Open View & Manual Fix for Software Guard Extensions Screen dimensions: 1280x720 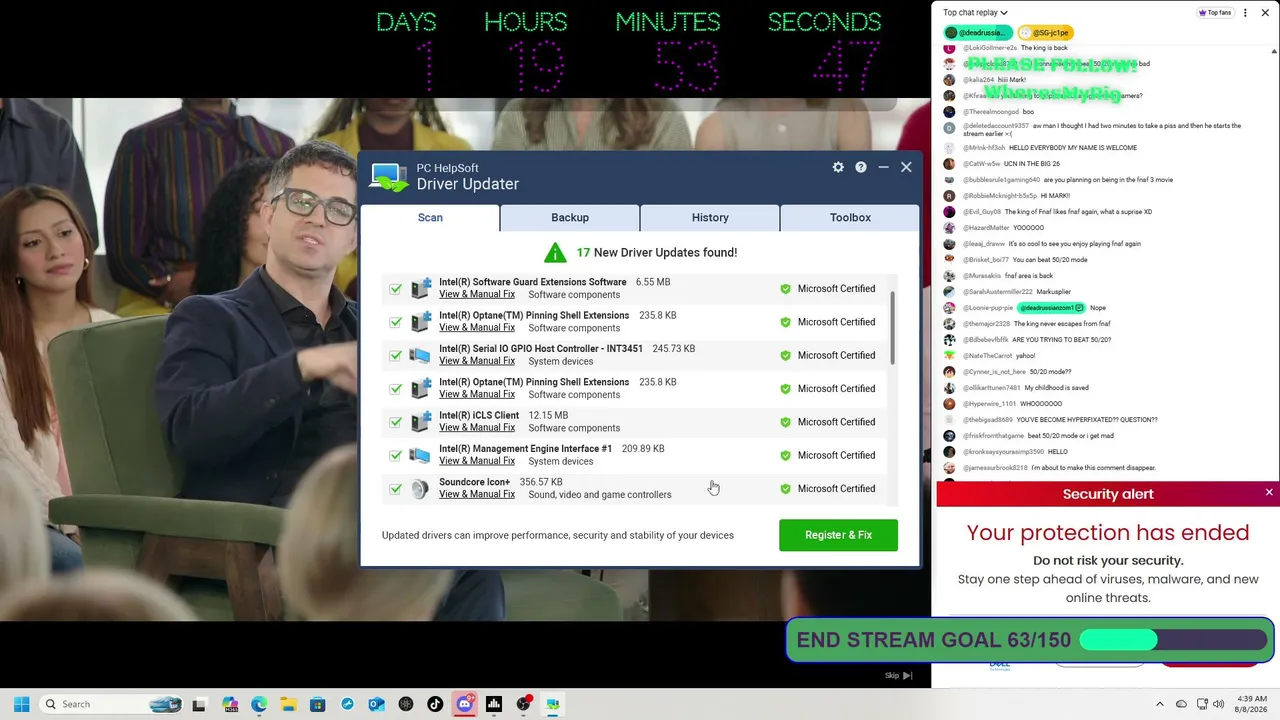tap(477, 294)
